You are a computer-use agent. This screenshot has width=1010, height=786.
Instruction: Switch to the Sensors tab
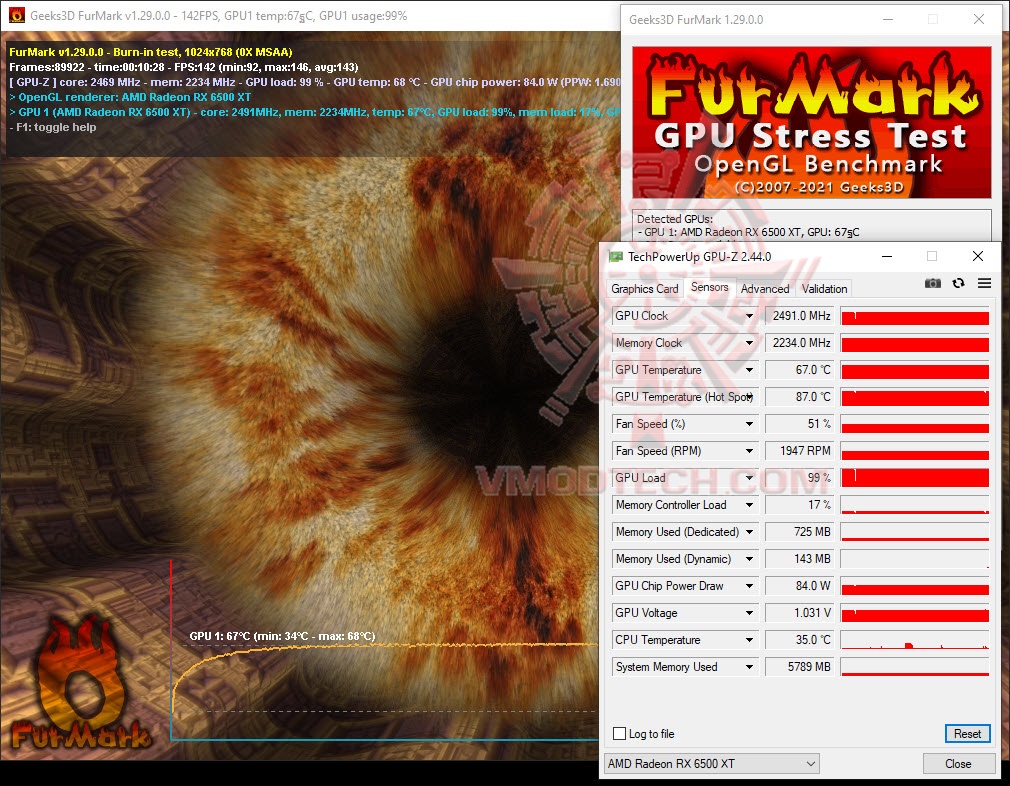(x=709, y=287)
